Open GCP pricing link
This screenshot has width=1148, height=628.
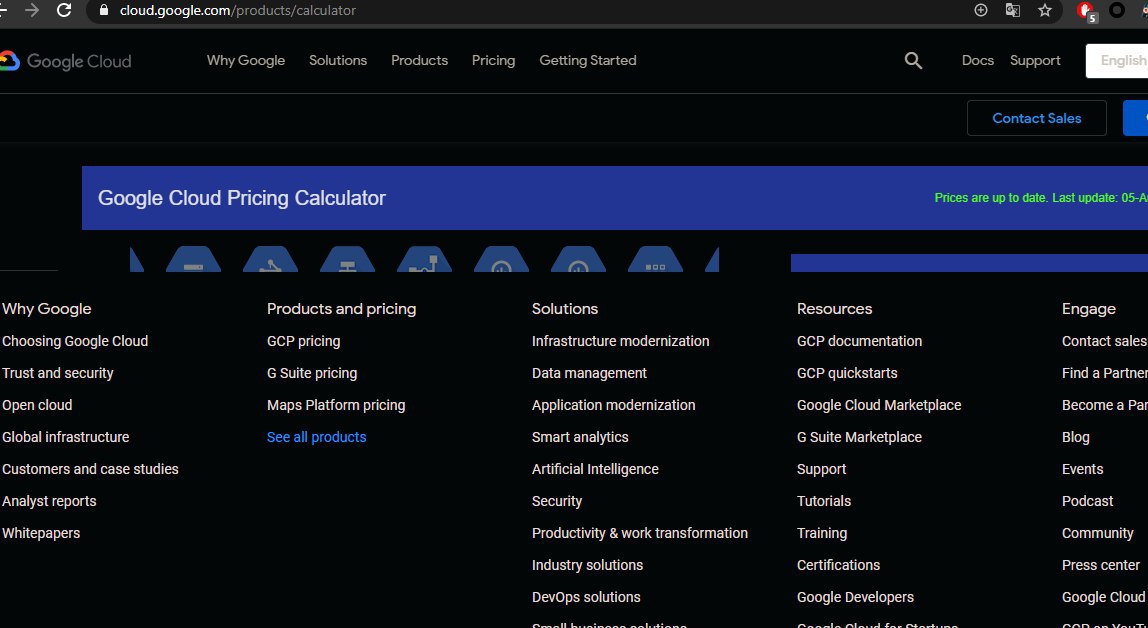(x=303, y=341)
